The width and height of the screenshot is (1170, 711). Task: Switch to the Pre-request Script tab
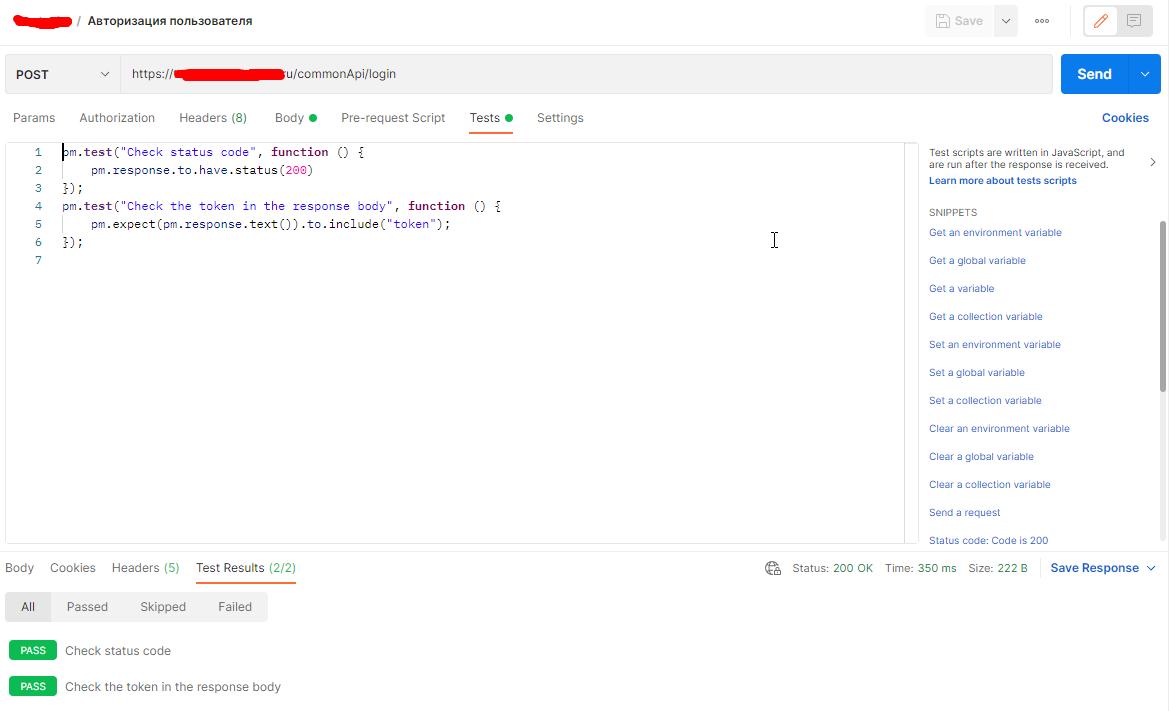coord(393,117)
